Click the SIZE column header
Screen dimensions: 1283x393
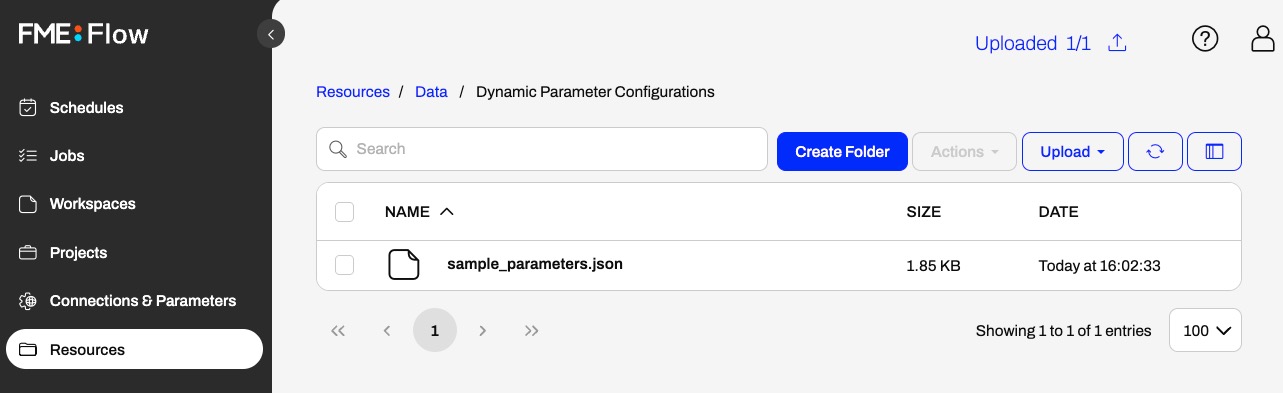click(923, 212)
